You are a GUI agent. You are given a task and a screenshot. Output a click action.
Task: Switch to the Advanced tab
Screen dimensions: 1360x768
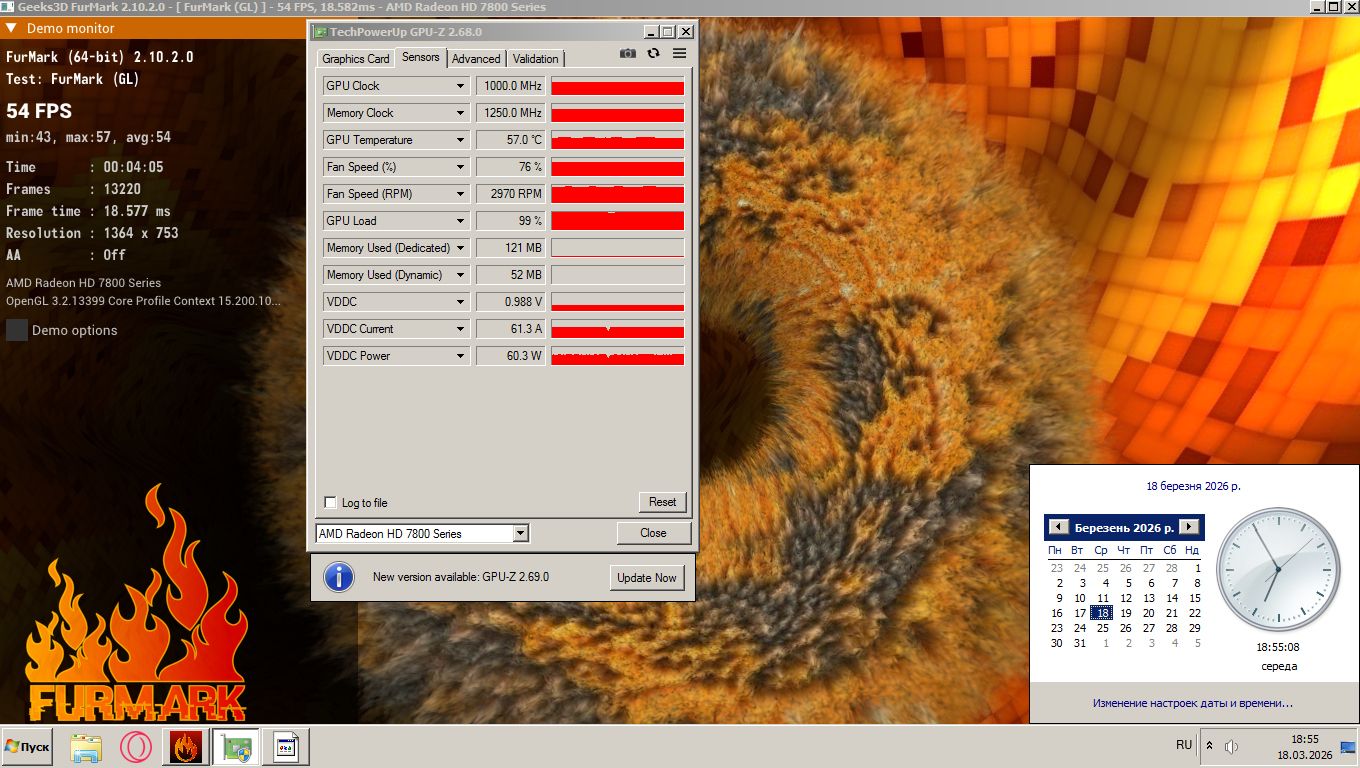click(x=476, y=59)
